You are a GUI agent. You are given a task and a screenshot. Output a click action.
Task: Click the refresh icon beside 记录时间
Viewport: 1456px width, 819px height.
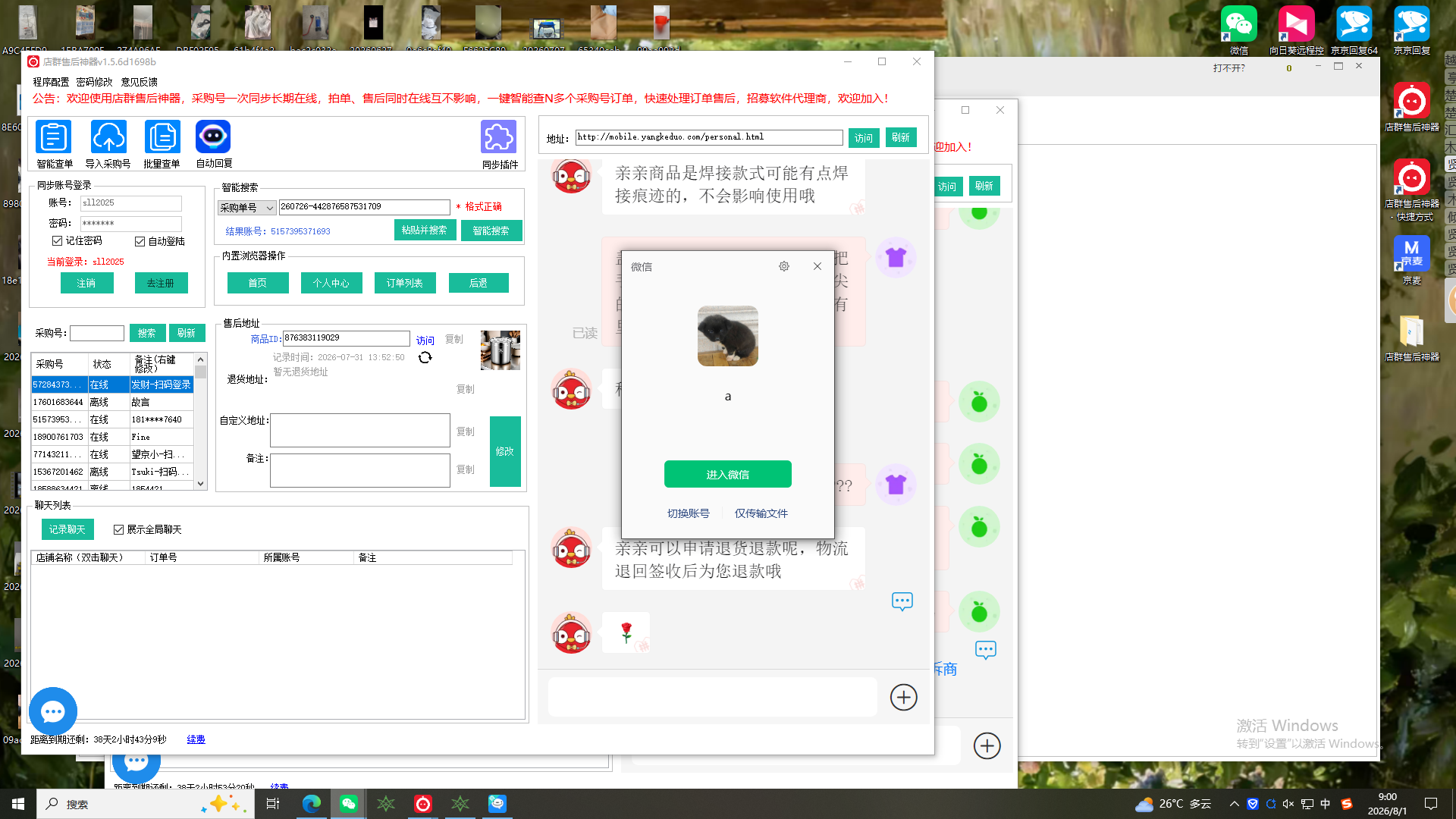pyautogui.click(x=425, y=357)
